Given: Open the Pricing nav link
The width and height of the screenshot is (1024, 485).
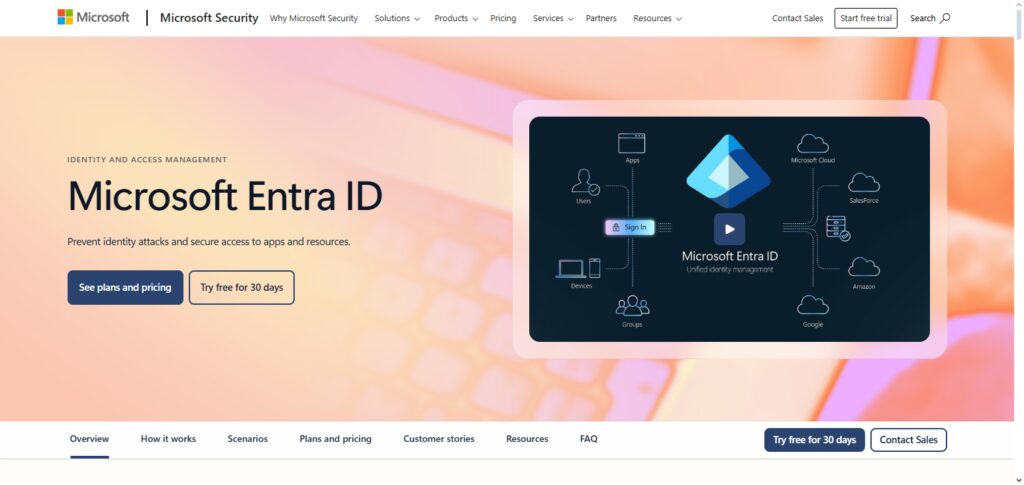Looking at the screenshot, I should coord(503,18).
